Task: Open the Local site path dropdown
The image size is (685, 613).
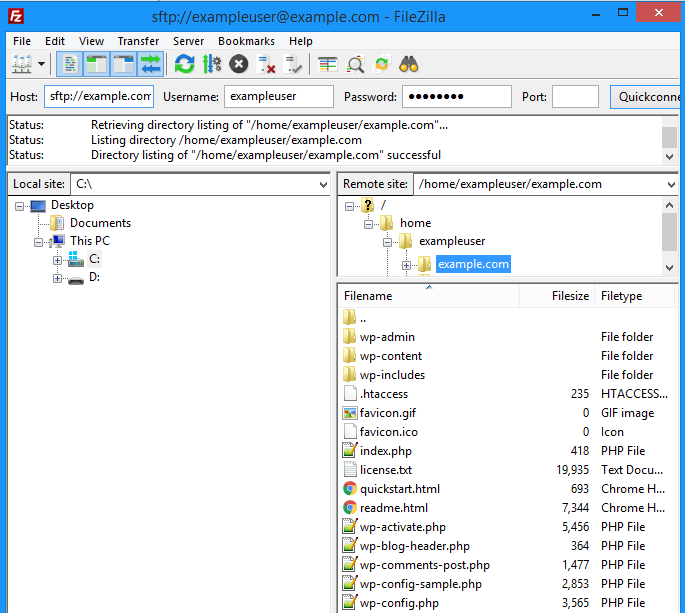Action: point(323,184)
